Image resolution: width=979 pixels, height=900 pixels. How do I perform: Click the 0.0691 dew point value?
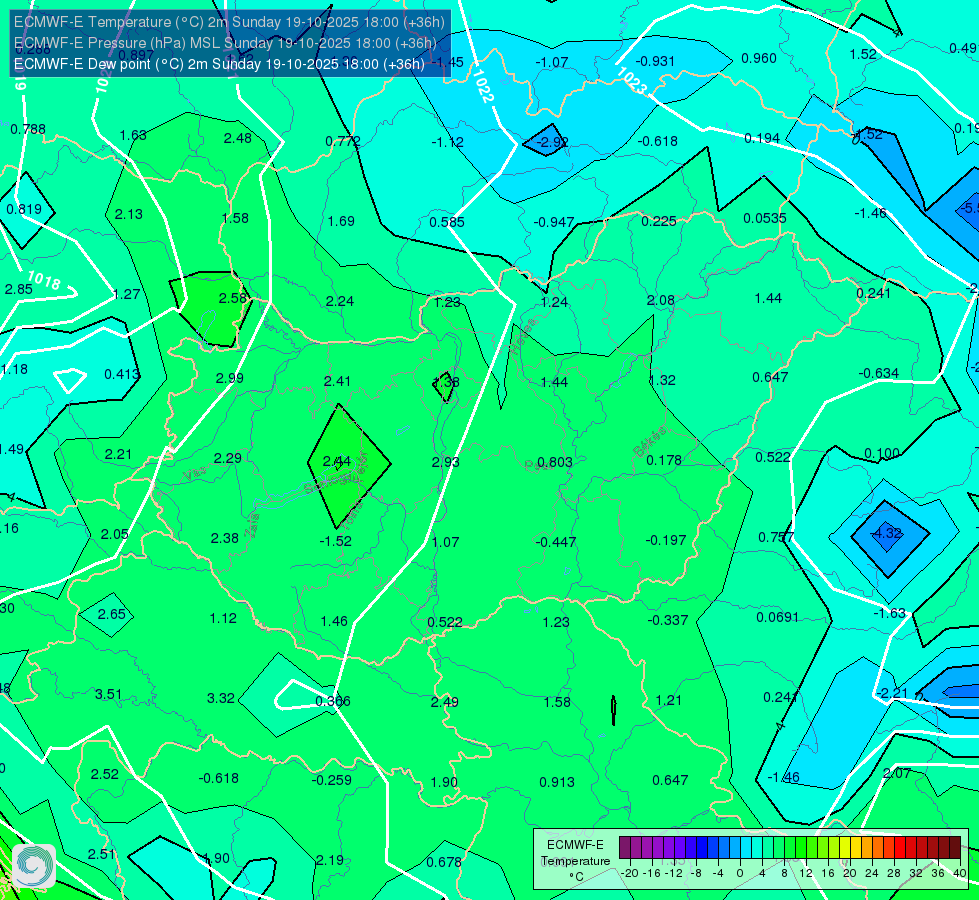click(x=777, y=617)
